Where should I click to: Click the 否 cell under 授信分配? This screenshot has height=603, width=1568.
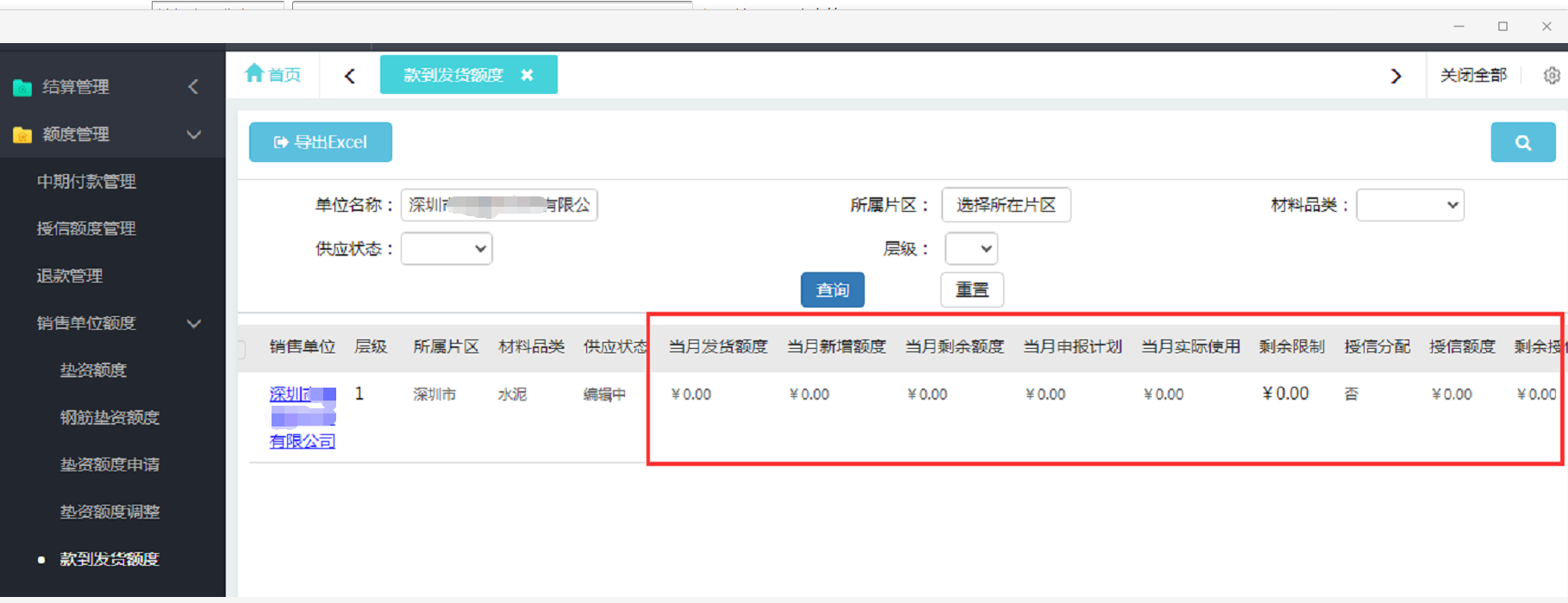point(1351,394)
